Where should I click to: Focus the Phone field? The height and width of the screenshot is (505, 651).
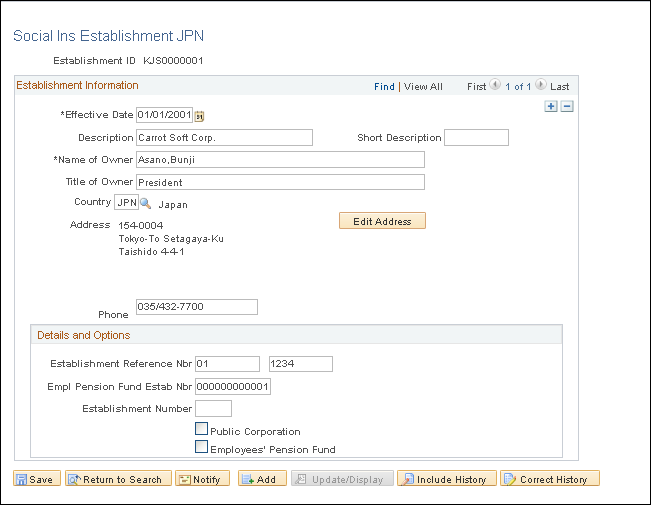click(197, 307)
